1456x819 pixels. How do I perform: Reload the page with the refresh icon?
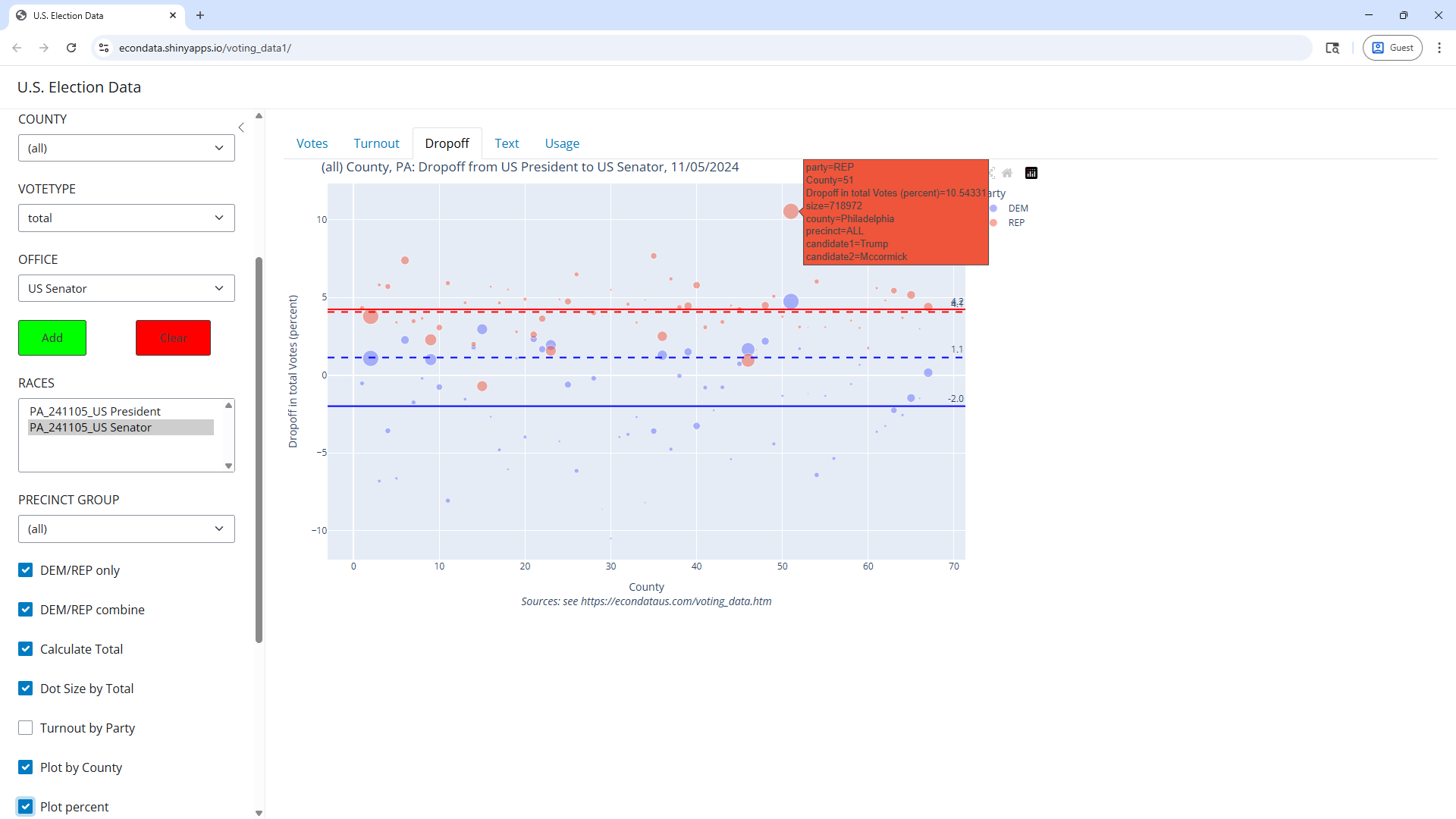(71, 48)
